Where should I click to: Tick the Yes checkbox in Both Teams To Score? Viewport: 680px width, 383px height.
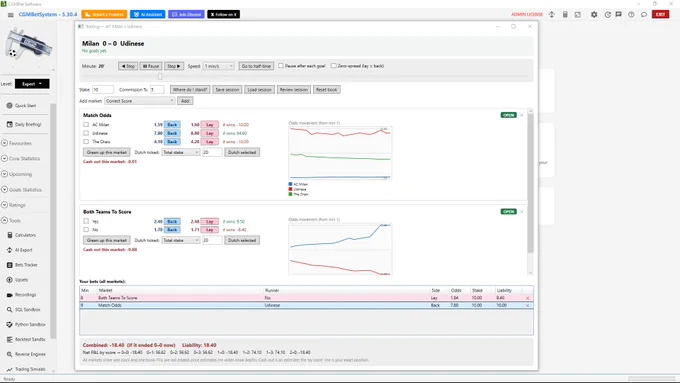pos(86,221)
